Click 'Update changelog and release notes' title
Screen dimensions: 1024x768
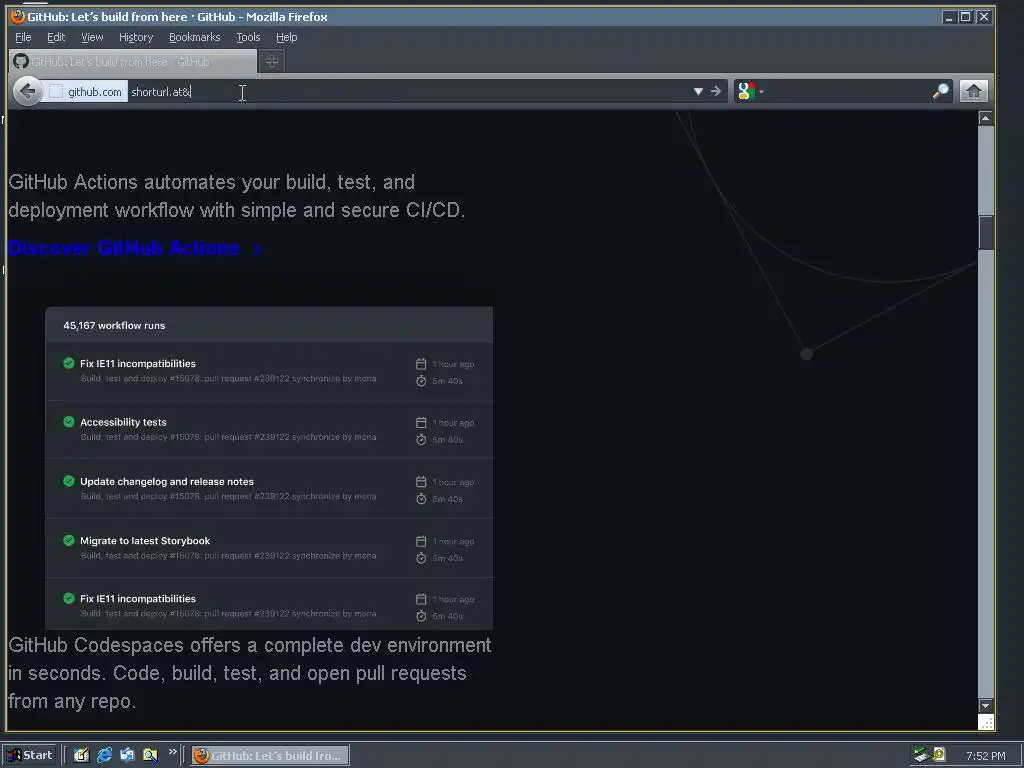pos(167,481)
